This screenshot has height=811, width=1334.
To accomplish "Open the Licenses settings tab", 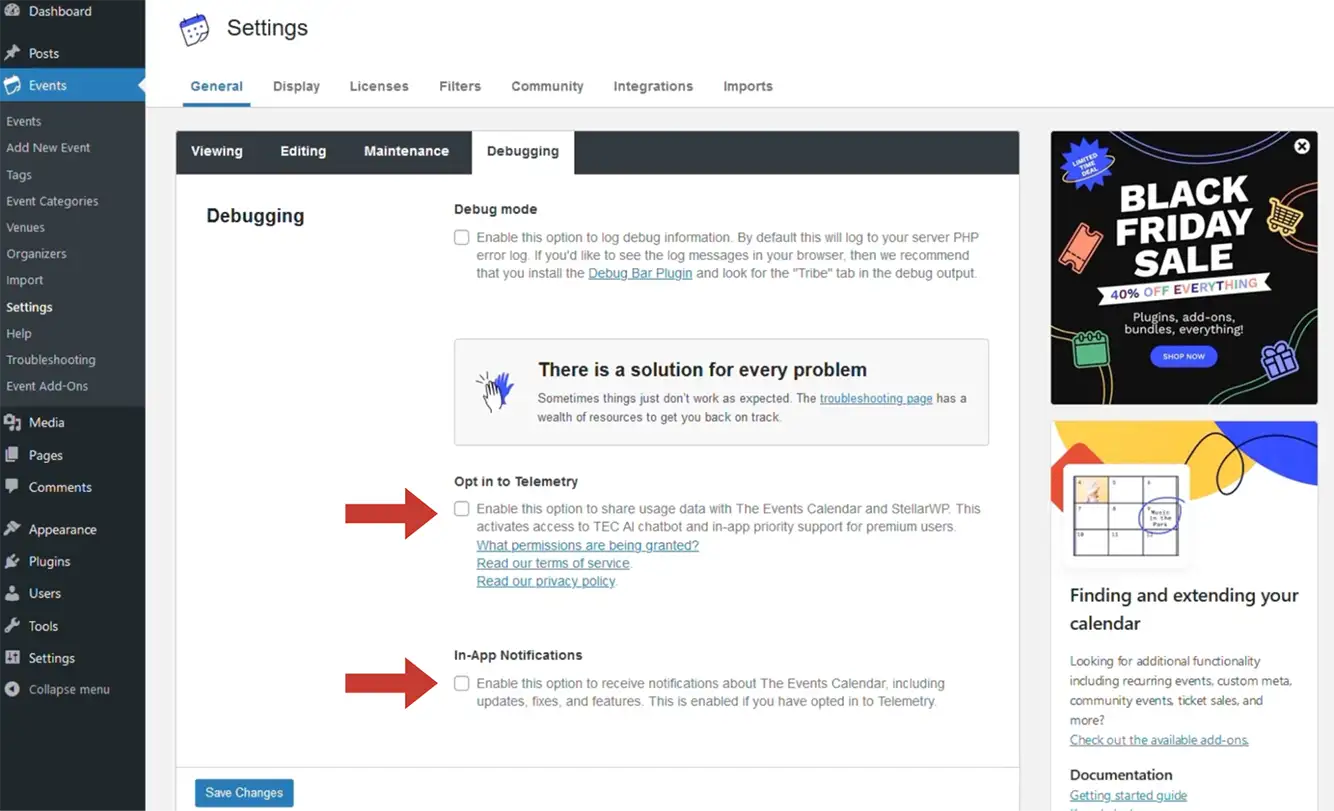I will tap(379, 86).
